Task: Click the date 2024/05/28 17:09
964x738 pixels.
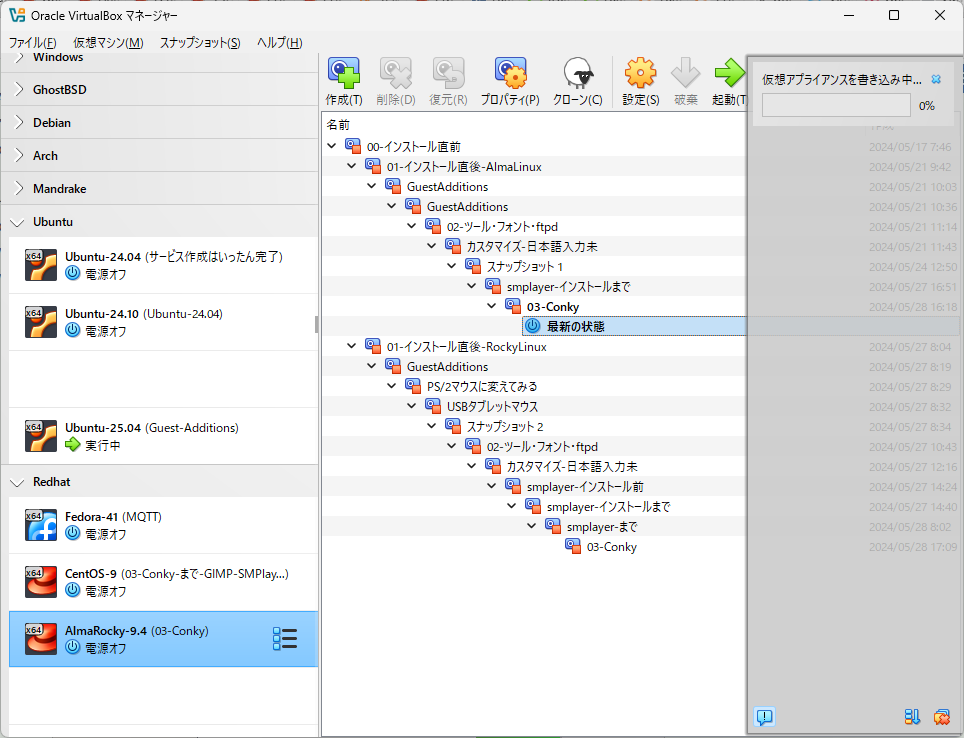Action: (x=913, y=546)
